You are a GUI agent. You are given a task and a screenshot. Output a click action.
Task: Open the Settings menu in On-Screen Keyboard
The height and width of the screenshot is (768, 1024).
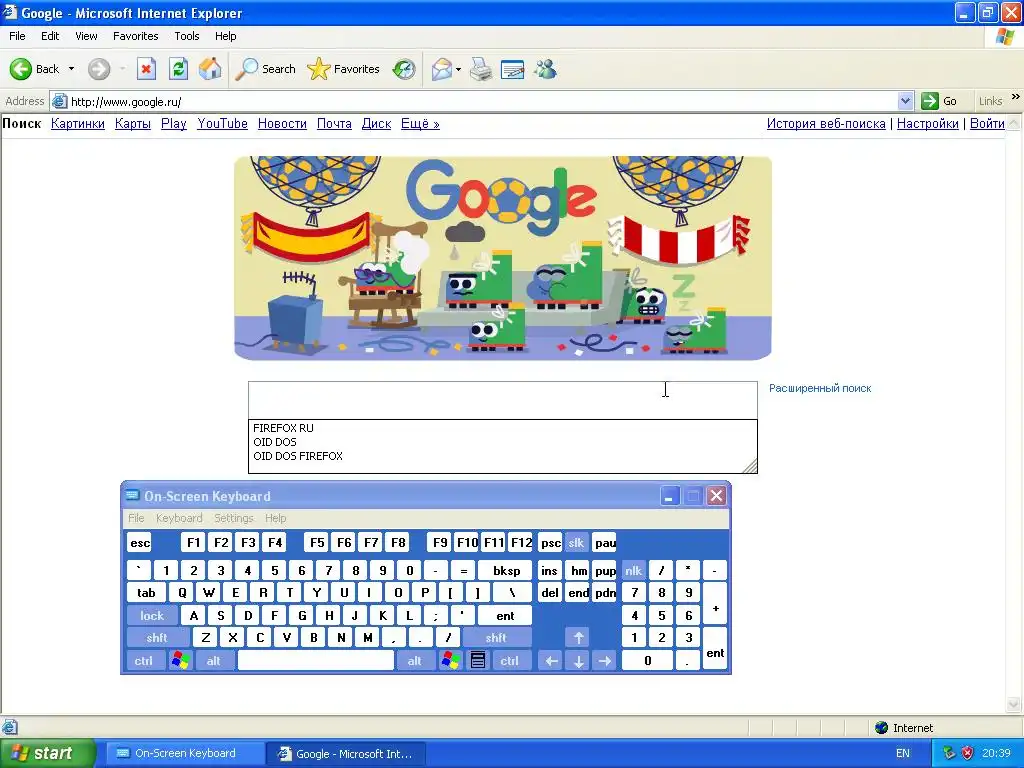coord(234,518)
